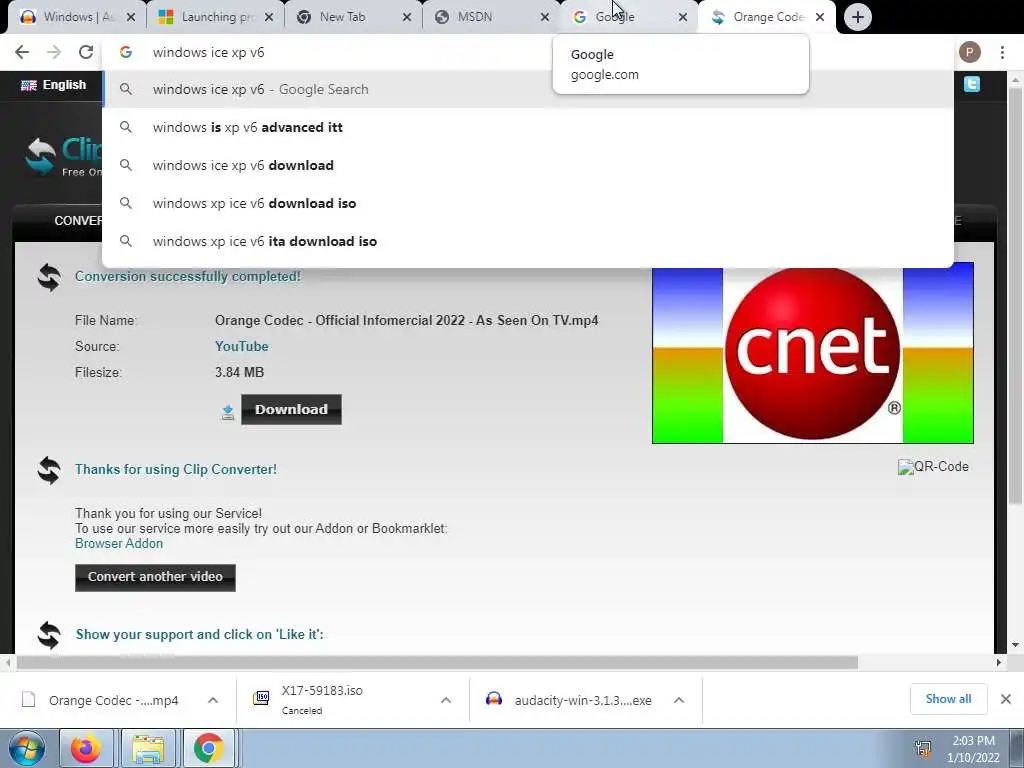Close the New Tab tab
1024x768 pixels.
[x=407, y=18]
